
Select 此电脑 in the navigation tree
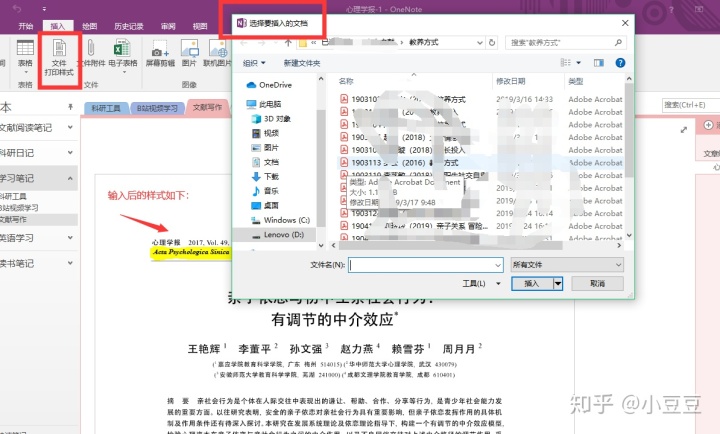[x=264, y=104]
